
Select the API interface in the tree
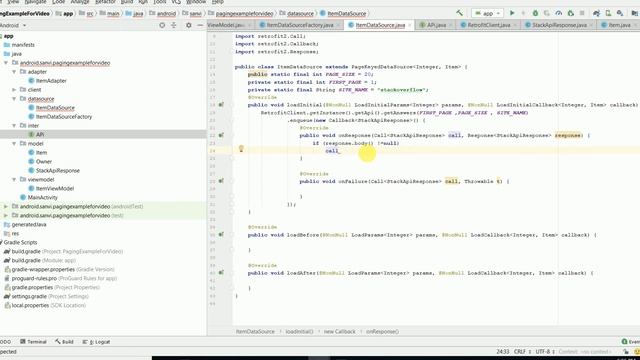pyautogui.click(x=36, y=135)
